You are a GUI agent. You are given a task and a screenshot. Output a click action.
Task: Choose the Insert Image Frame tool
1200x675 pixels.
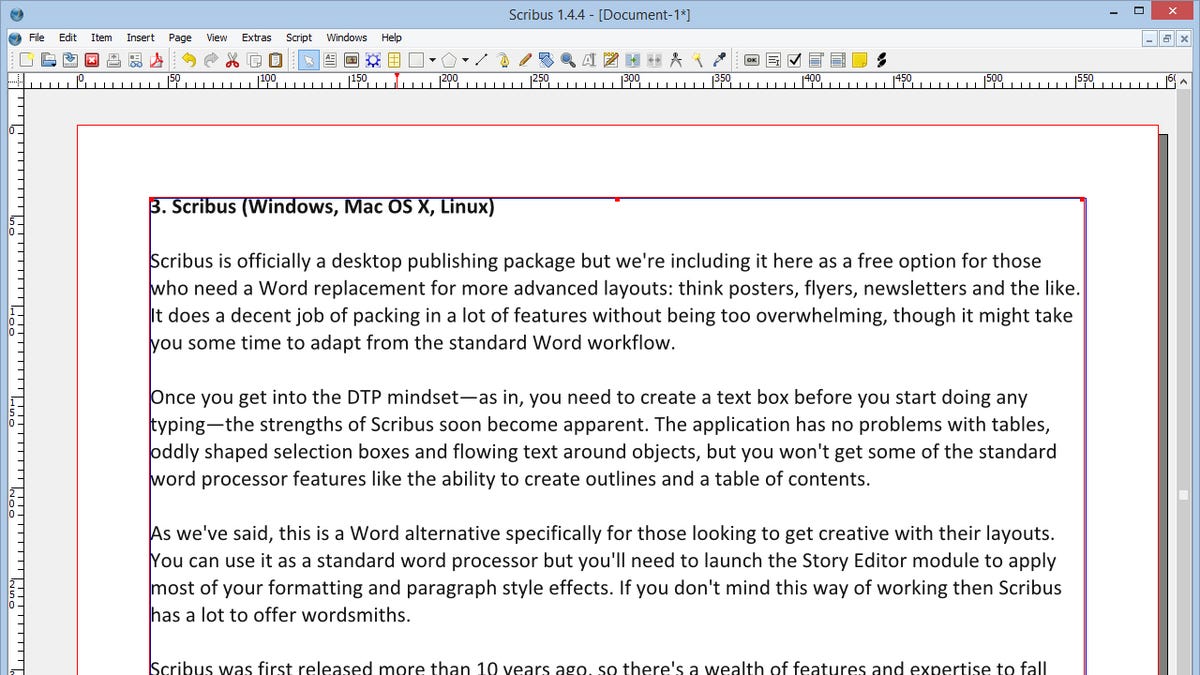coord(352,60)
